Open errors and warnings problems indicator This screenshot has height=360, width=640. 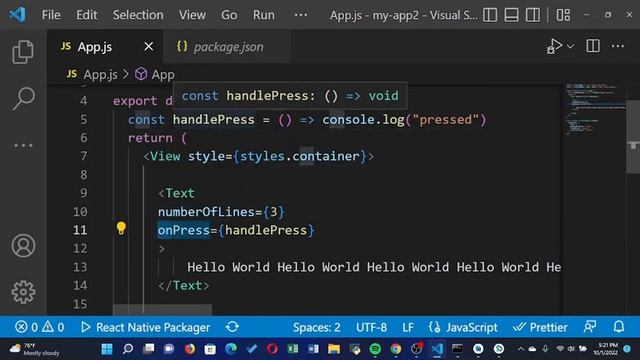tap(40, 327)
